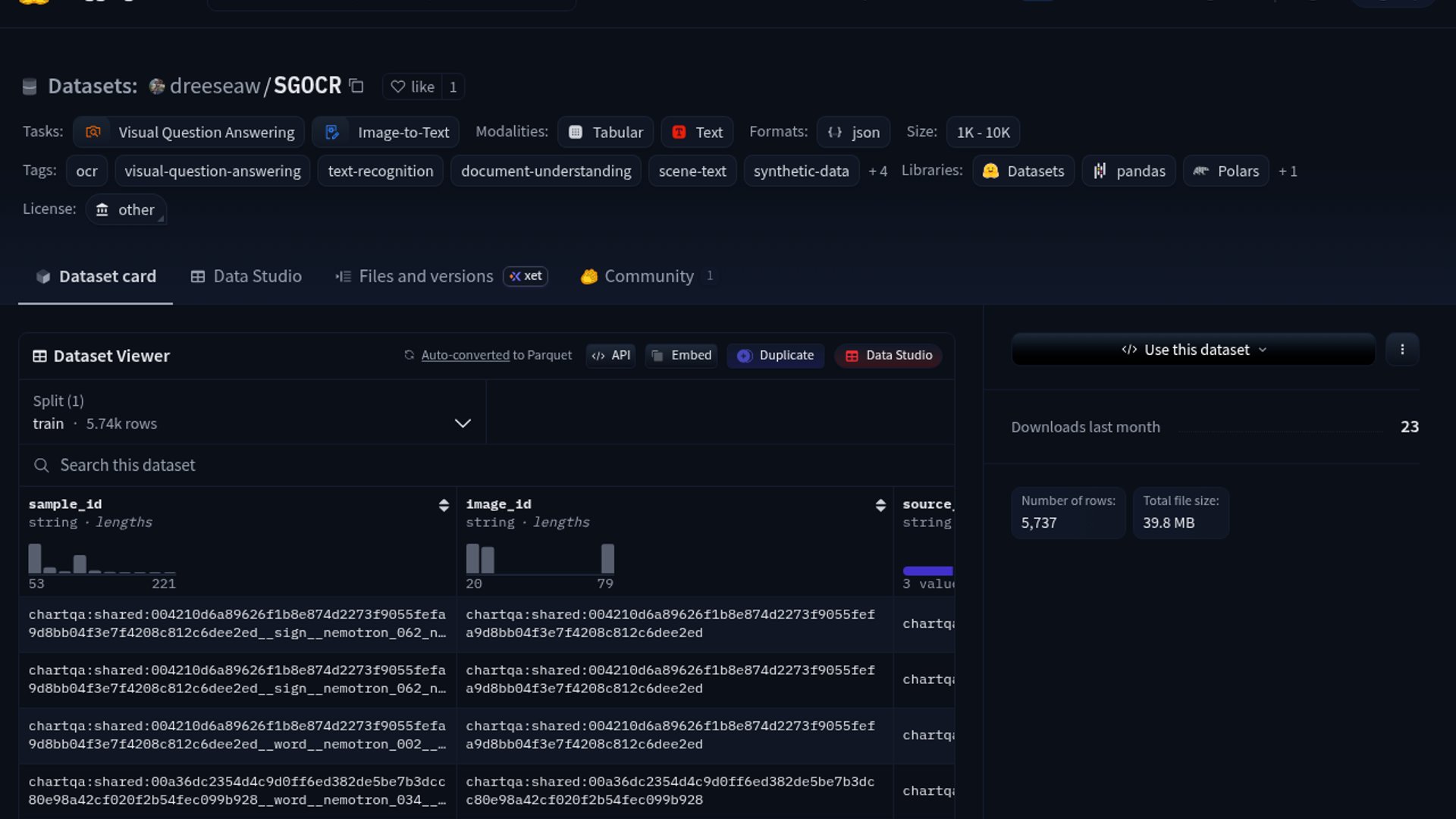Click the Duplicate button
Viewport: 1456px width, 819px height.
(776, 356)
